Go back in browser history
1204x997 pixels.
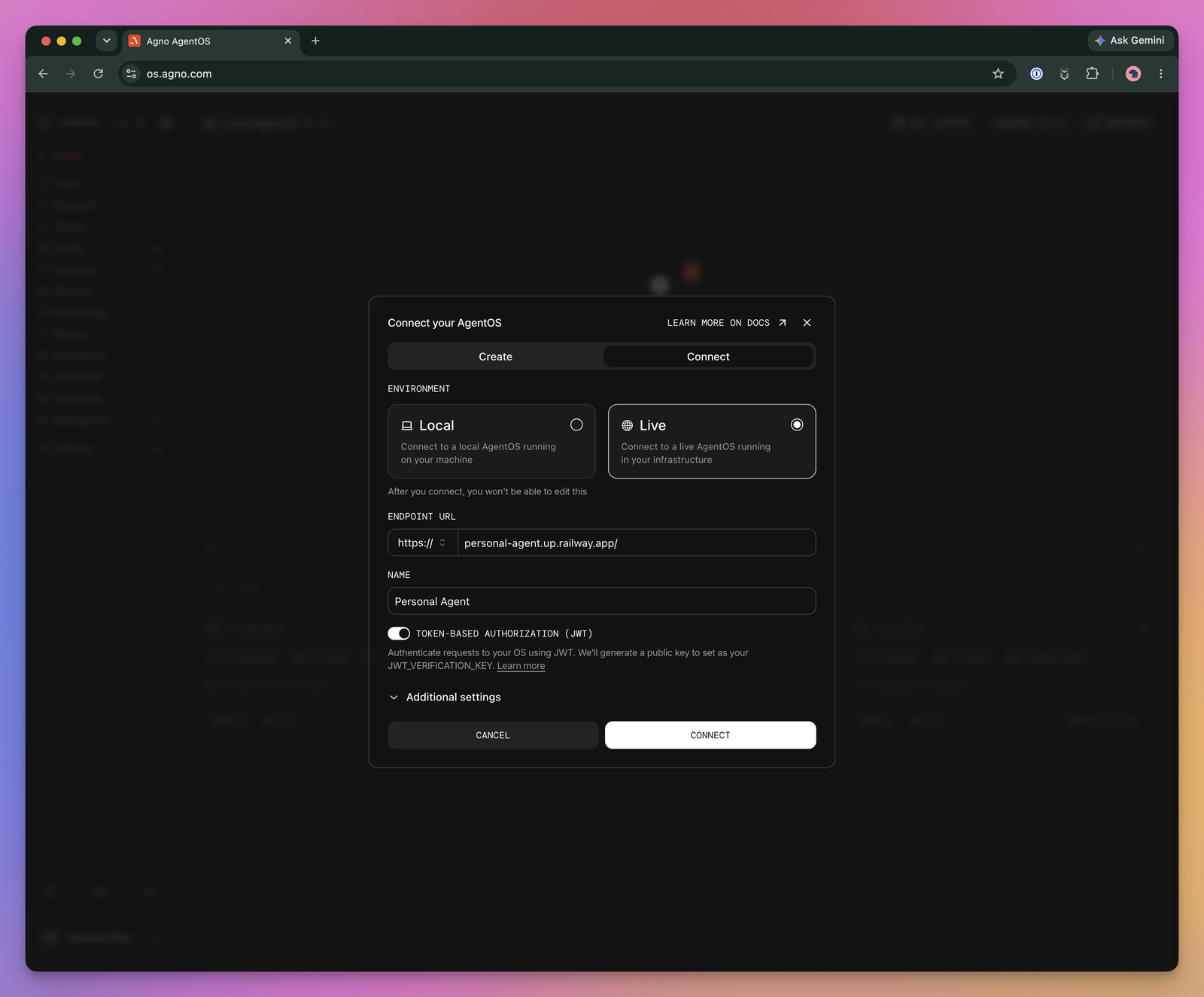pyautogui.click(x=43, y=74)
